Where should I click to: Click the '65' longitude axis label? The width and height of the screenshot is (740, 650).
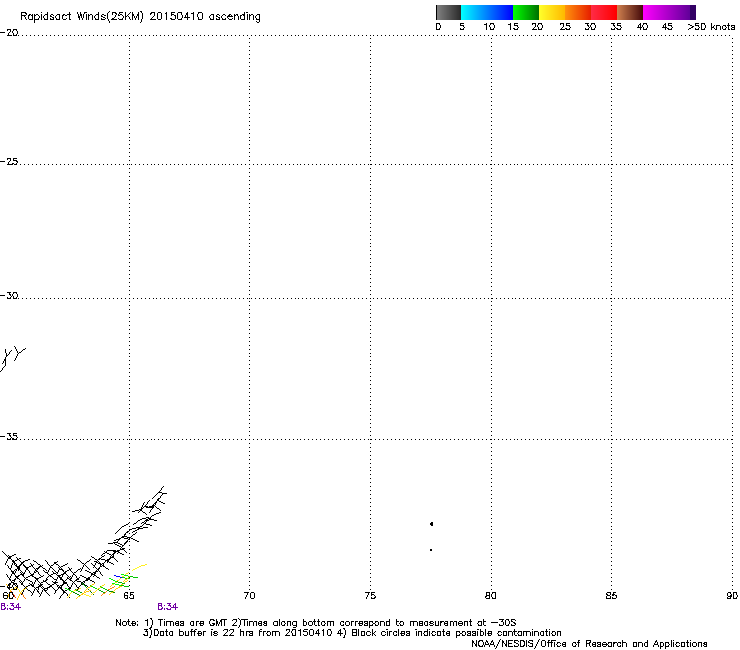[x=128, y=596]
